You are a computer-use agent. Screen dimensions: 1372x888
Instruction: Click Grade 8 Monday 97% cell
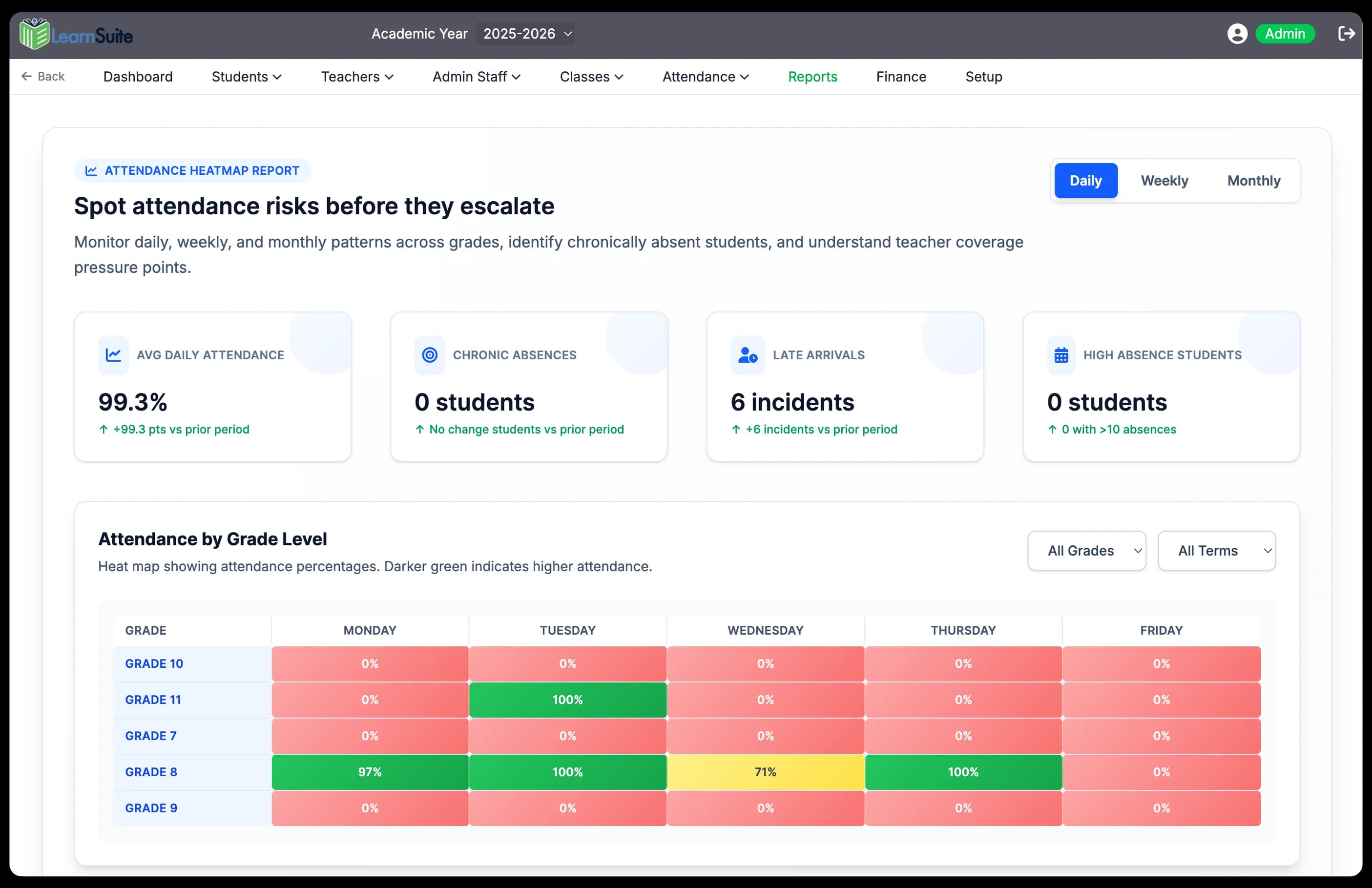[370, 772]
